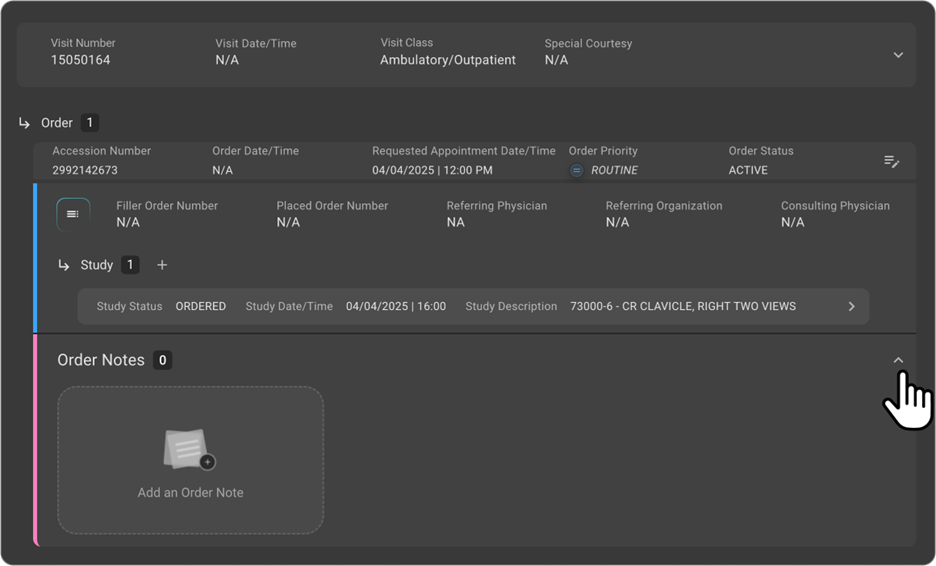Viewport: 936px width, 566px height.
Task: Click the Order count badge
Action: point(90,123)
